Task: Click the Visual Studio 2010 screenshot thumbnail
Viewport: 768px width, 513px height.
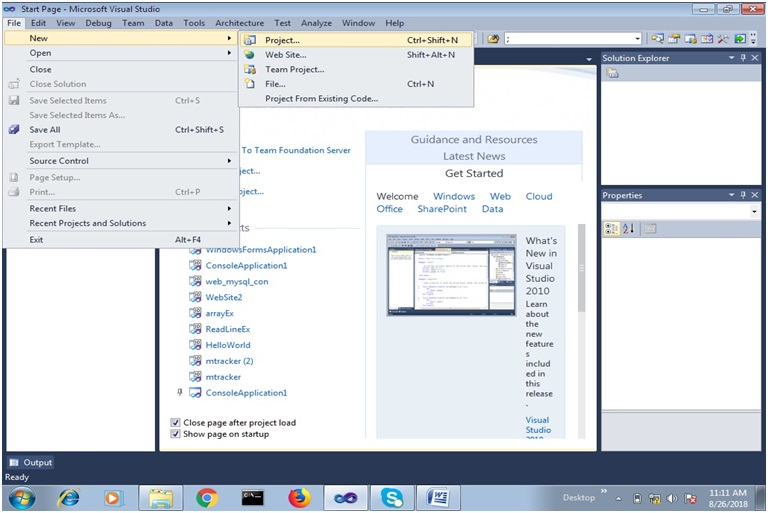Action: pyautogui.click(x=451, y=274)
